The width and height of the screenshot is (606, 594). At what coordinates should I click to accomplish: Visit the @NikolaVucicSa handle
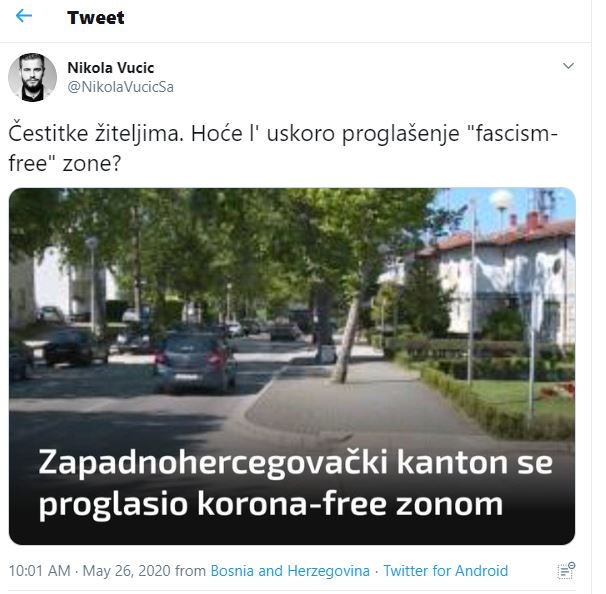pyautogui.click(x=121, y=87)
